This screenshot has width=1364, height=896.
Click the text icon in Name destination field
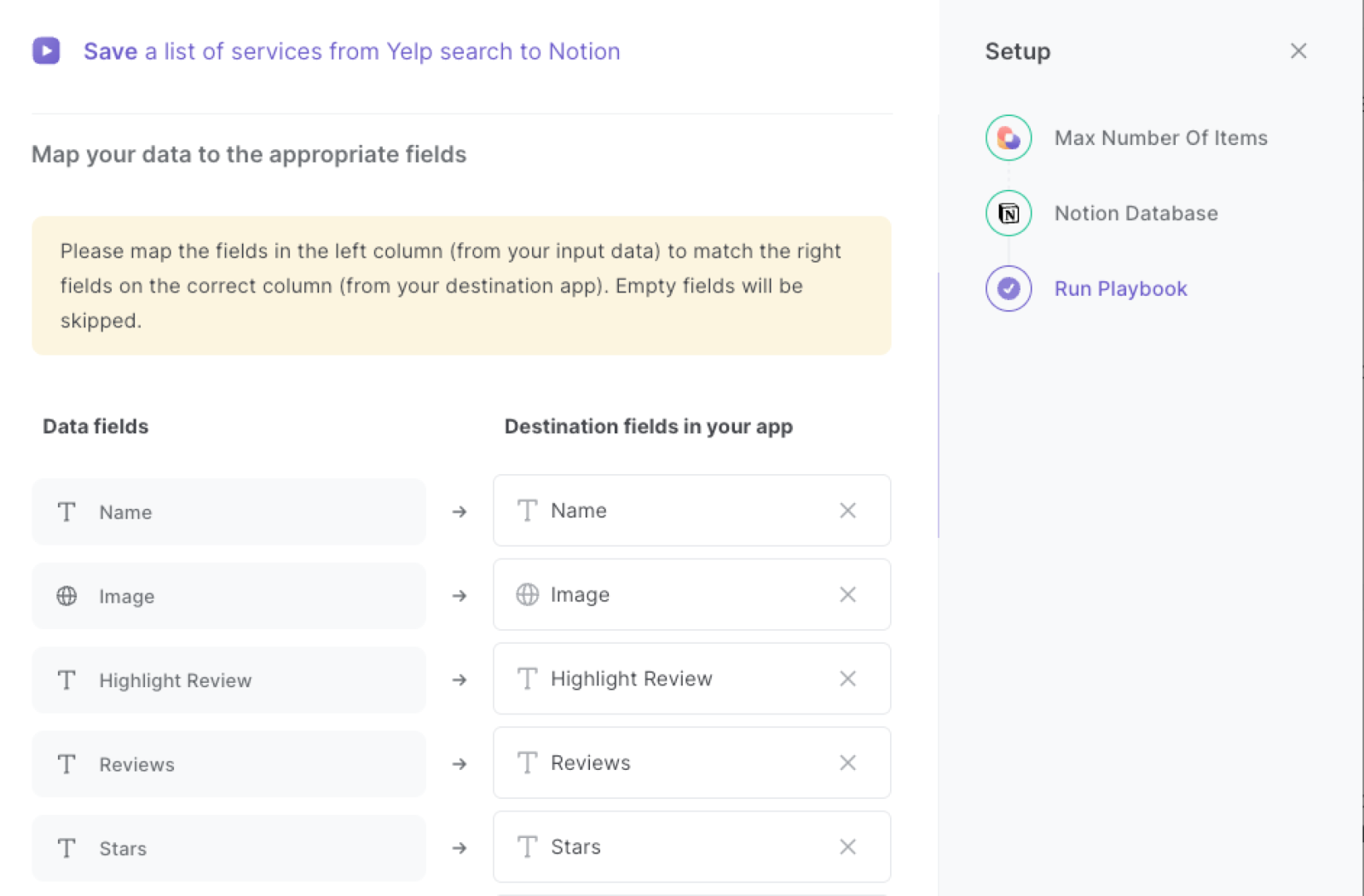(x=528, y=510)
